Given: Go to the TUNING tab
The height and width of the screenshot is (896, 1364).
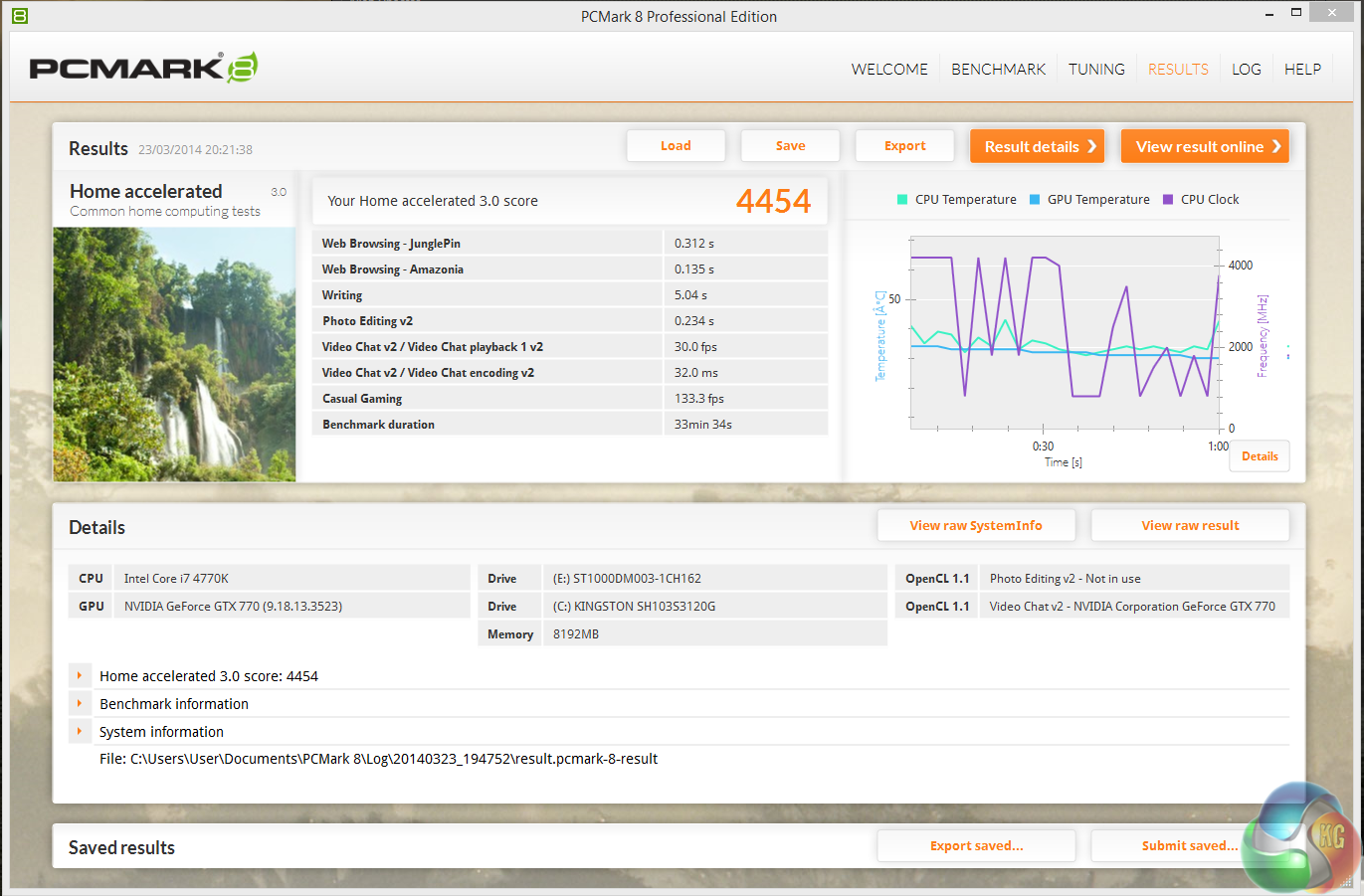Looking at the screenshot, I should point(1096,70).
